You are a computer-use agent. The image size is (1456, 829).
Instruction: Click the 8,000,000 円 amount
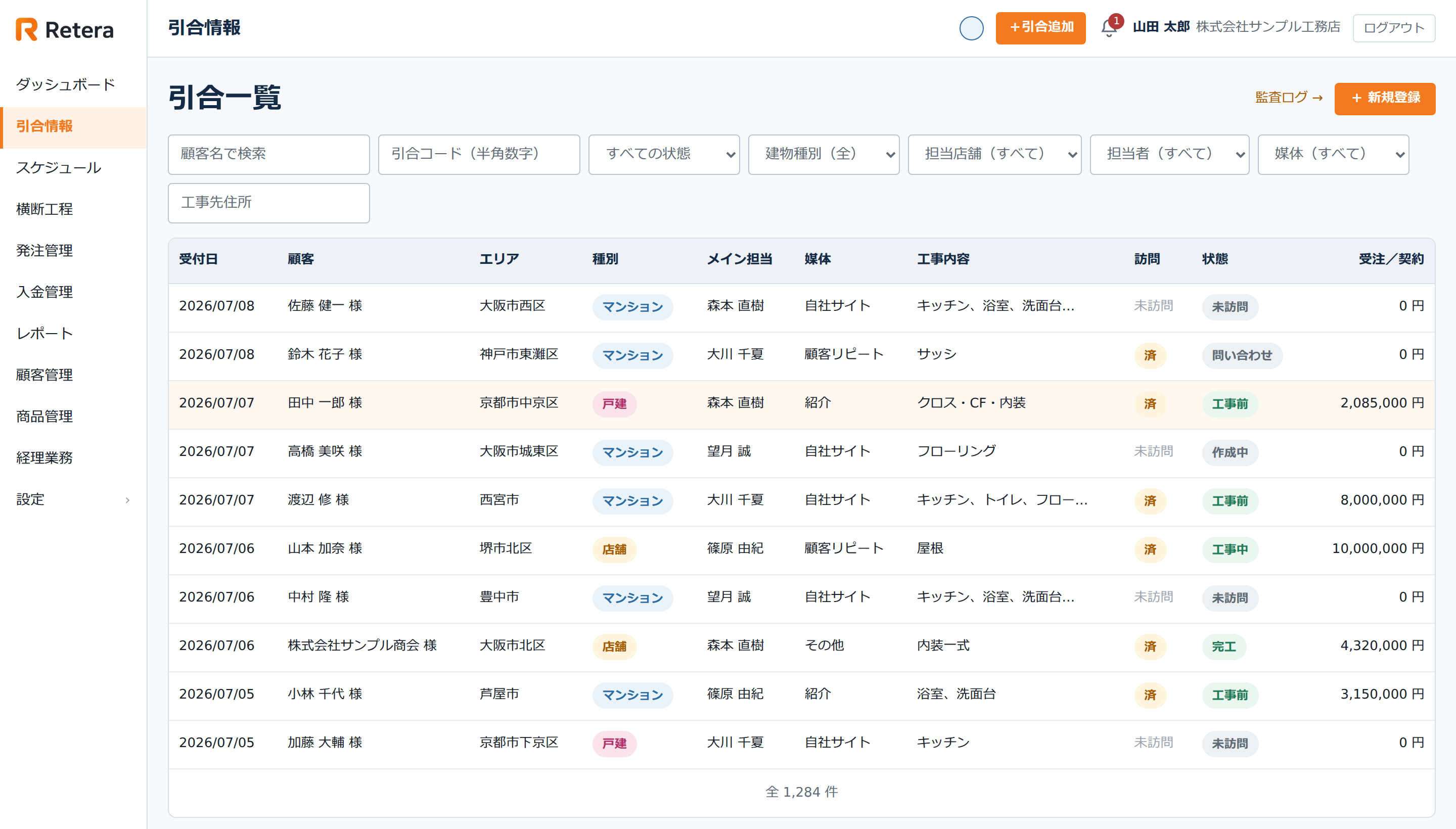(x=1382, y=500)
